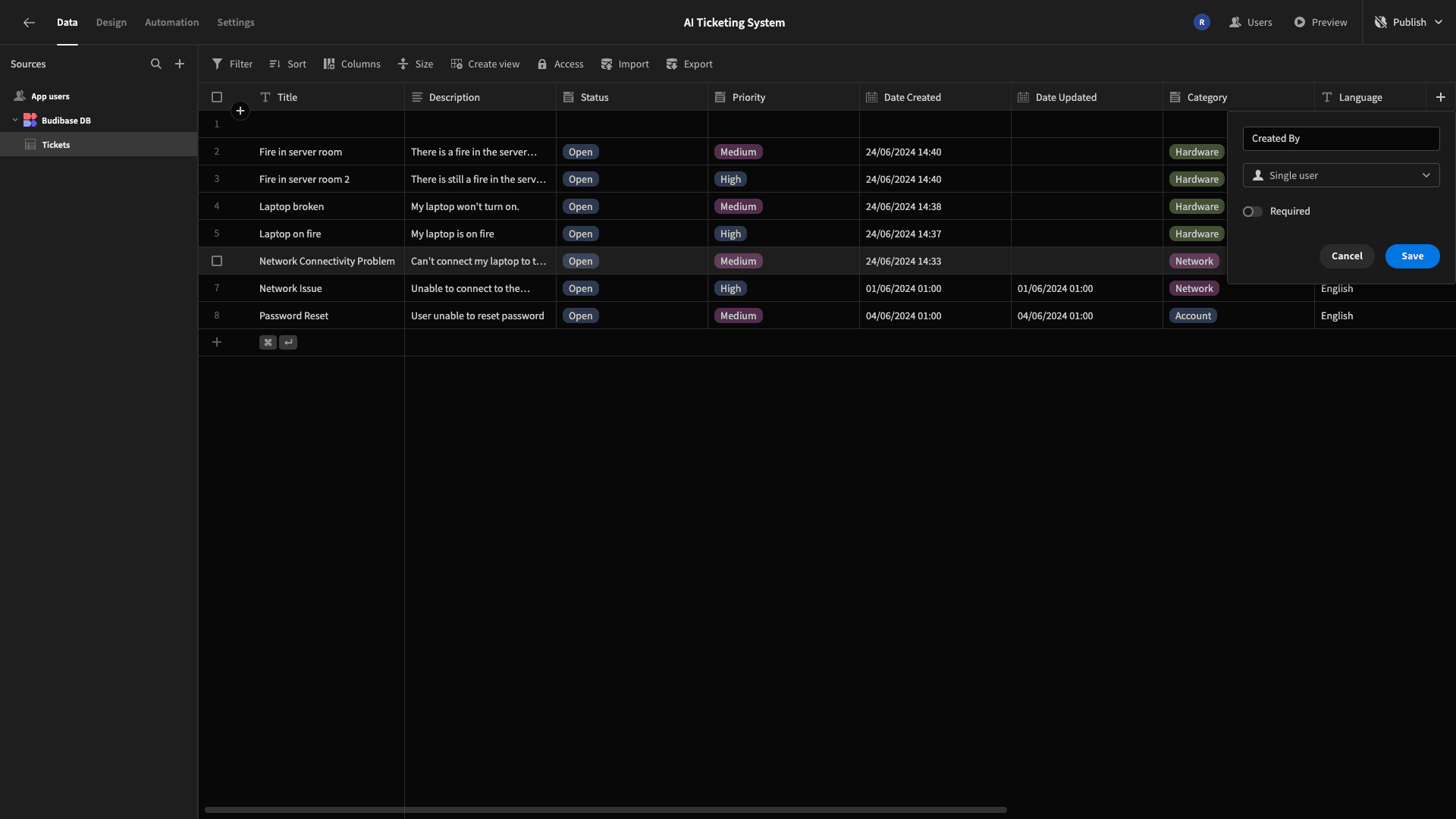Open the Users panel
This screenshot has height=819, width=1456.
pos(1250,23)
